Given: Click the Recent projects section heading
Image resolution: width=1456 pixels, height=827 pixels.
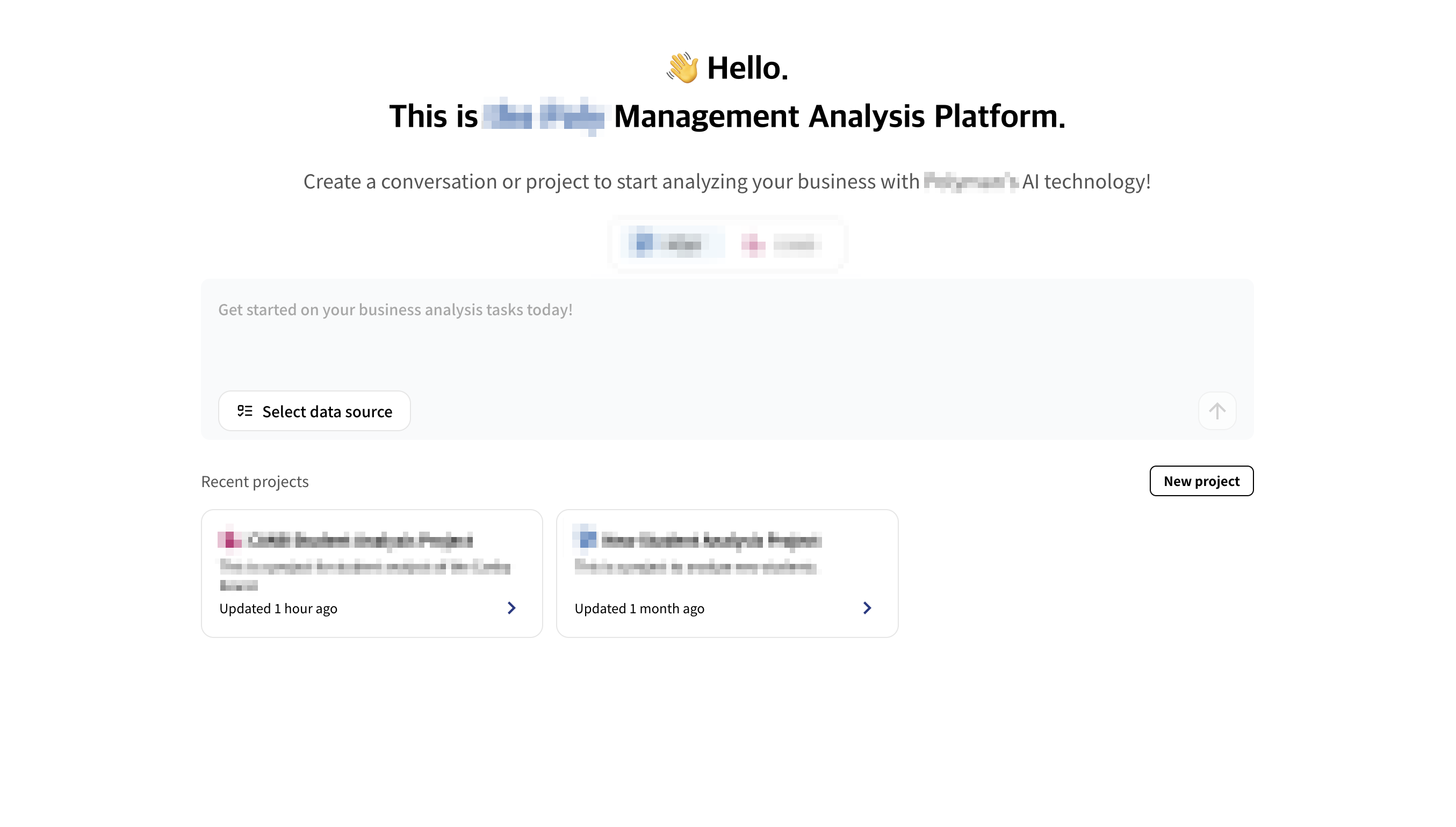Looking at the screenshot, I should [255, 481].
